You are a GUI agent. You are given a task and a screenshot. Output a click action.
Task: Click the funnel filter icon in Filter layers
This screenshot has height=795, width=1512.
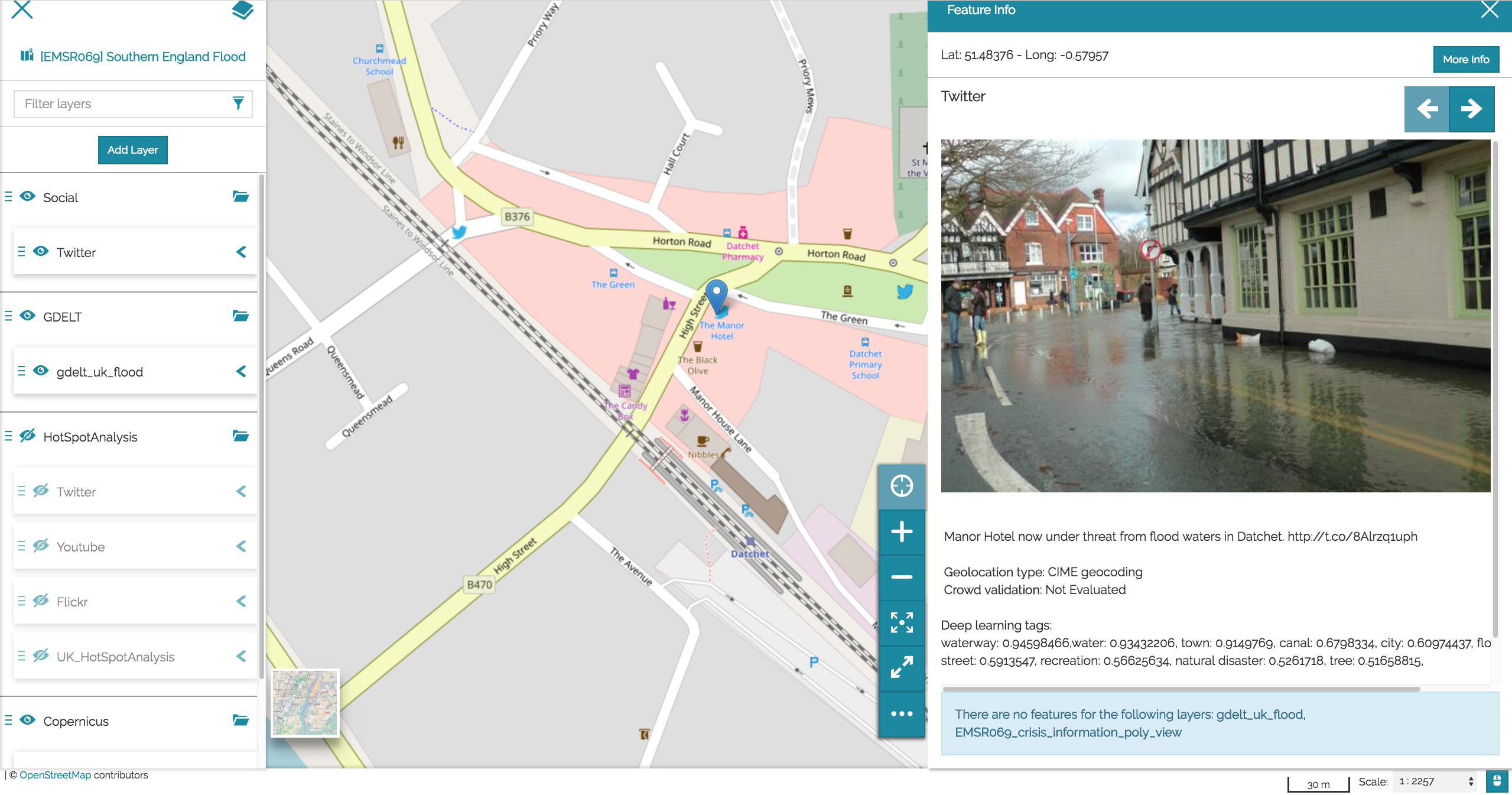click(238, 103)
